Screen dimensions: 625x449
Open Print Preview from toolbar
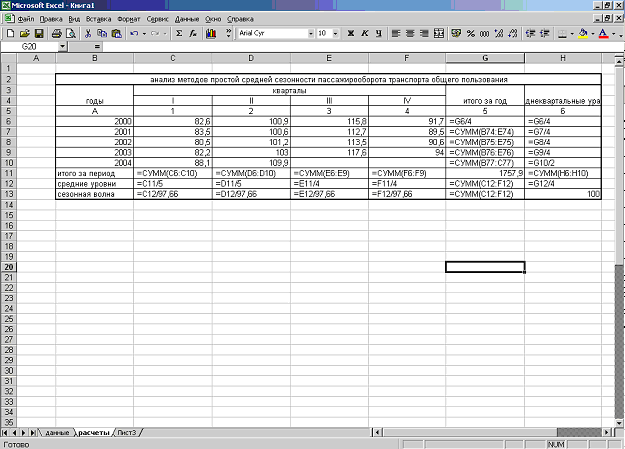pyautogui.click(x=71, y=33)
